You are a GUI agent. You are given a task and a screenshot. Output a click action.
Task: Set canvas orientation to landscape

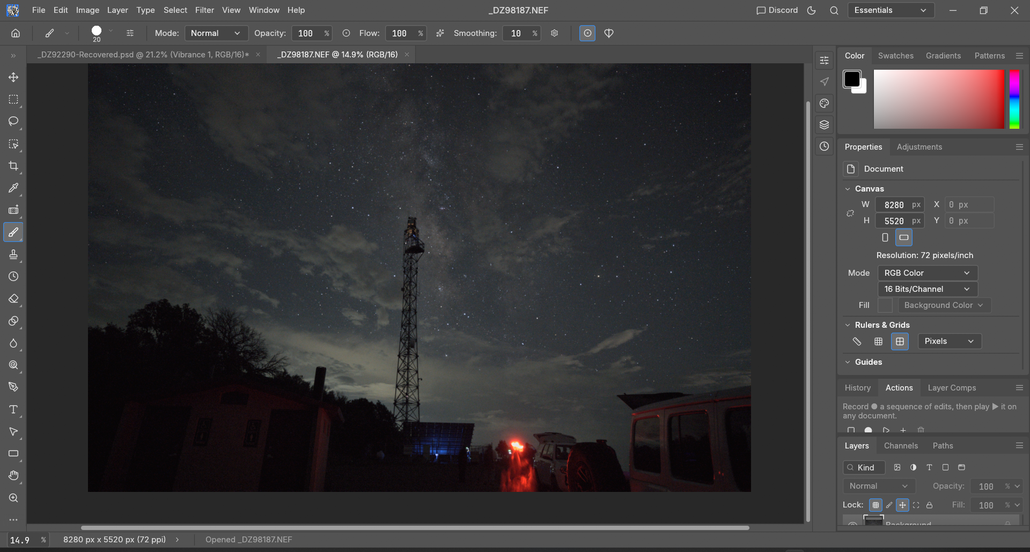pos(904,238)
